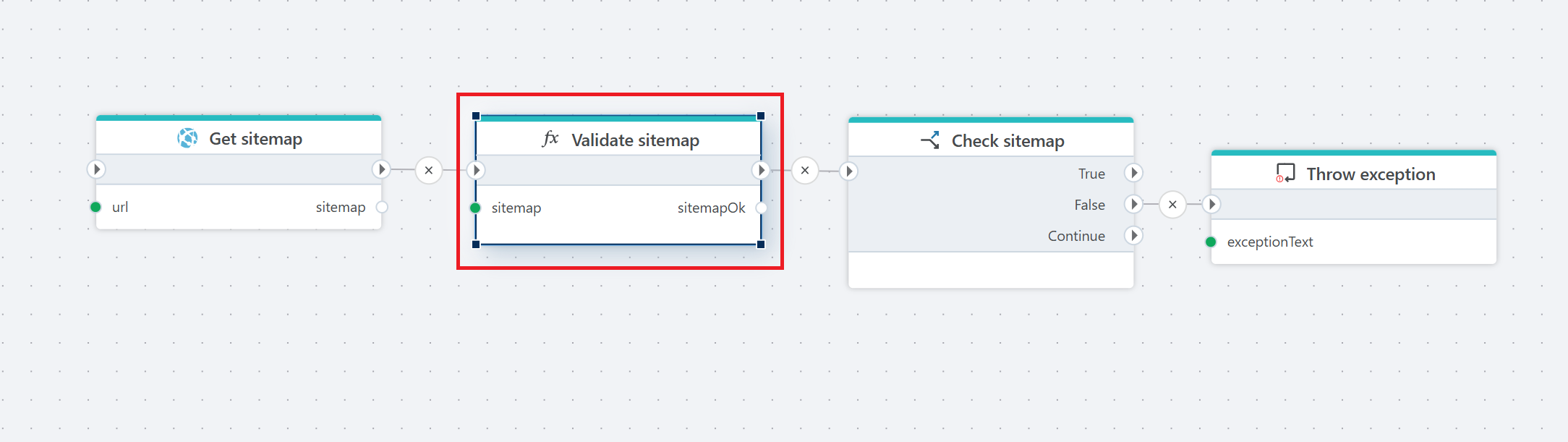Screen dimensions: 1568x442
Task: Select the Get sitemap block title
Action: pos(255,139)
